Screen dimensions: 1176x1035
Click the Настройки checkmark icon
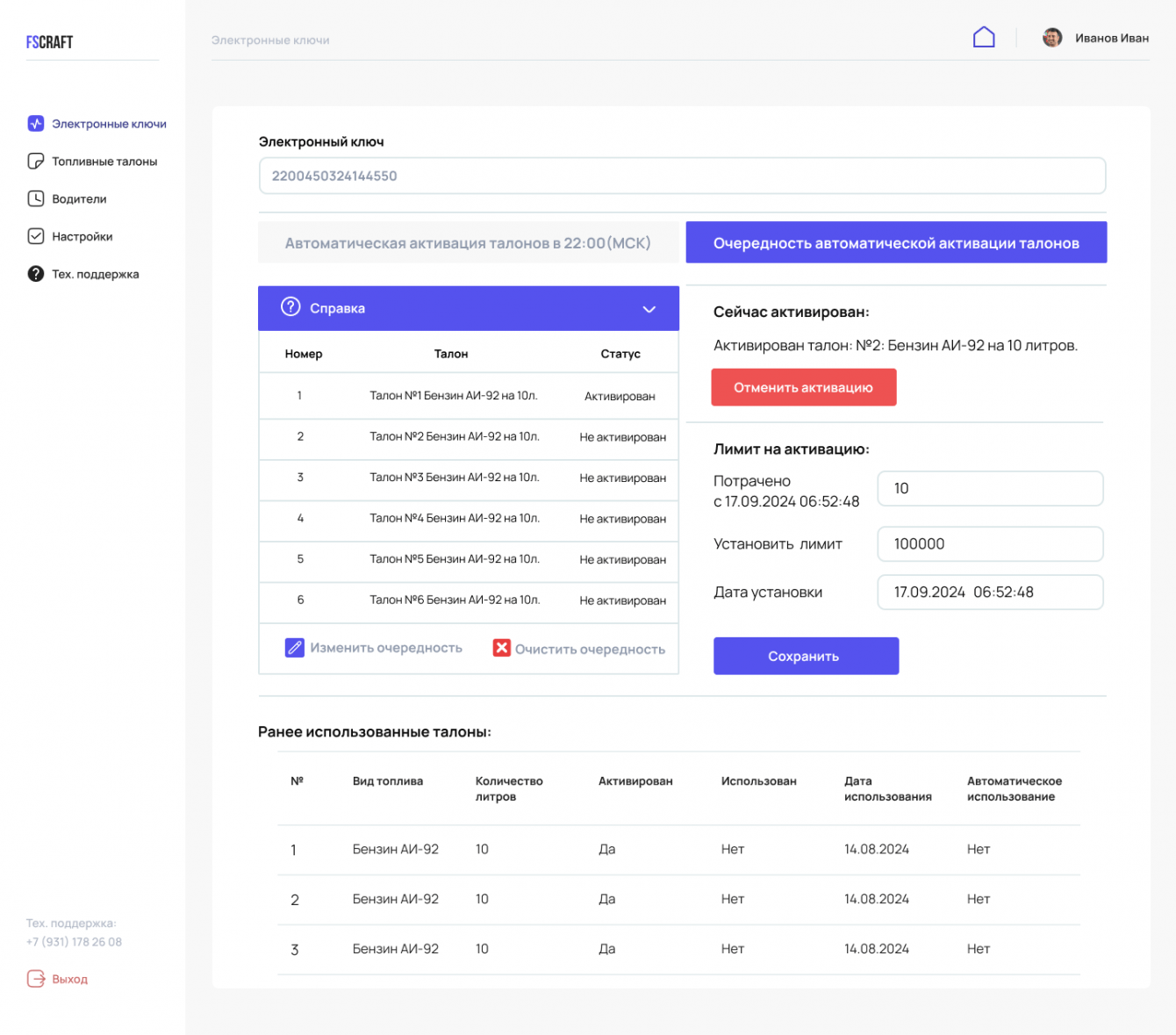click(x=36, y=236)
